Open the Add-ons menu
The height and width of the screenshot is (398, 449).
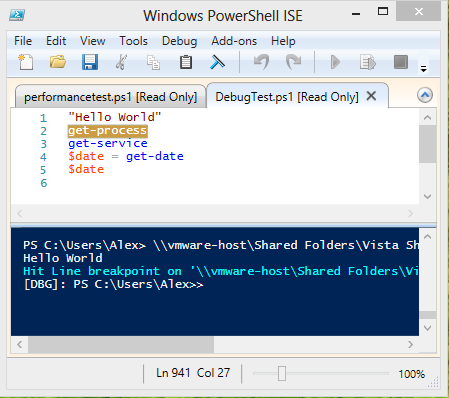point(234,41)
